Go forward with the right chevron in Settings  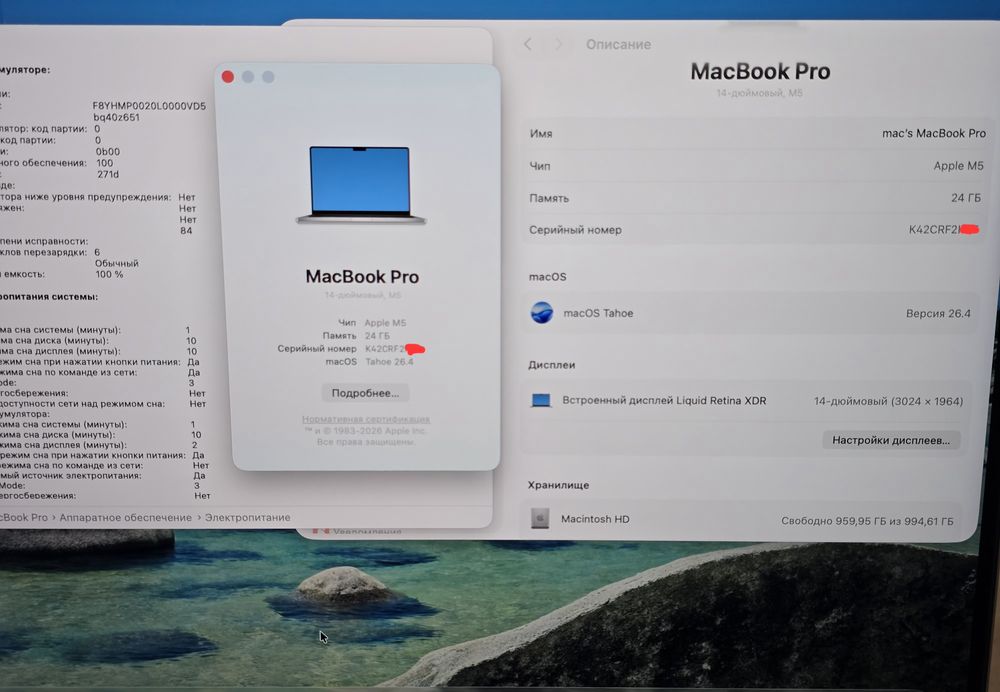tap(559, 44)
